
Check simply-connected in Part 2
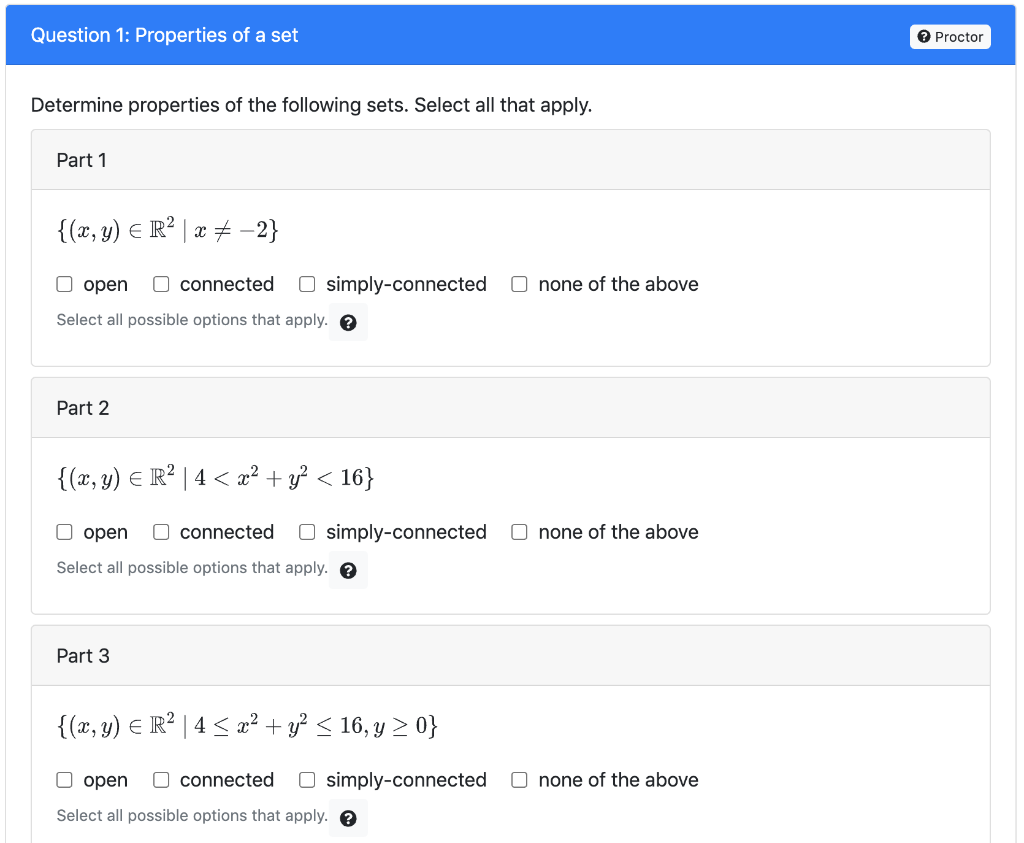pyautogui.click(x=307, y=532)
